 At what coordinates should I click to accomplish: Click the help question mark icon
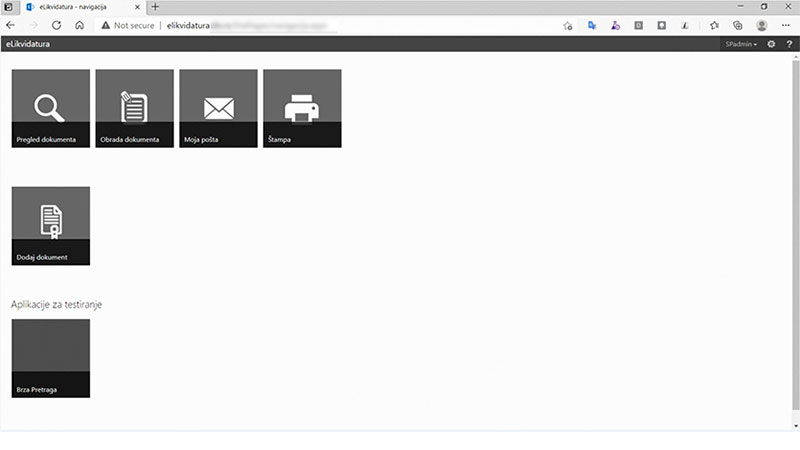coord(788,44)
